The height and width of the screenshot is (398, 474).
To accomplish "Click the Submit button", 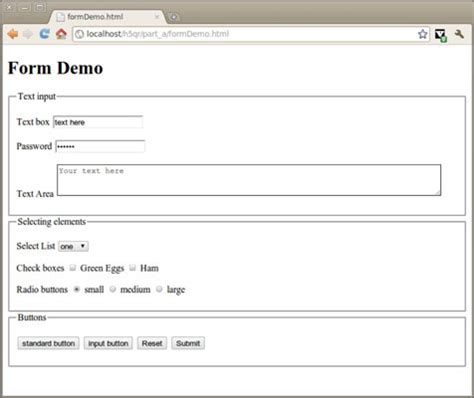I will pos(188,343).
